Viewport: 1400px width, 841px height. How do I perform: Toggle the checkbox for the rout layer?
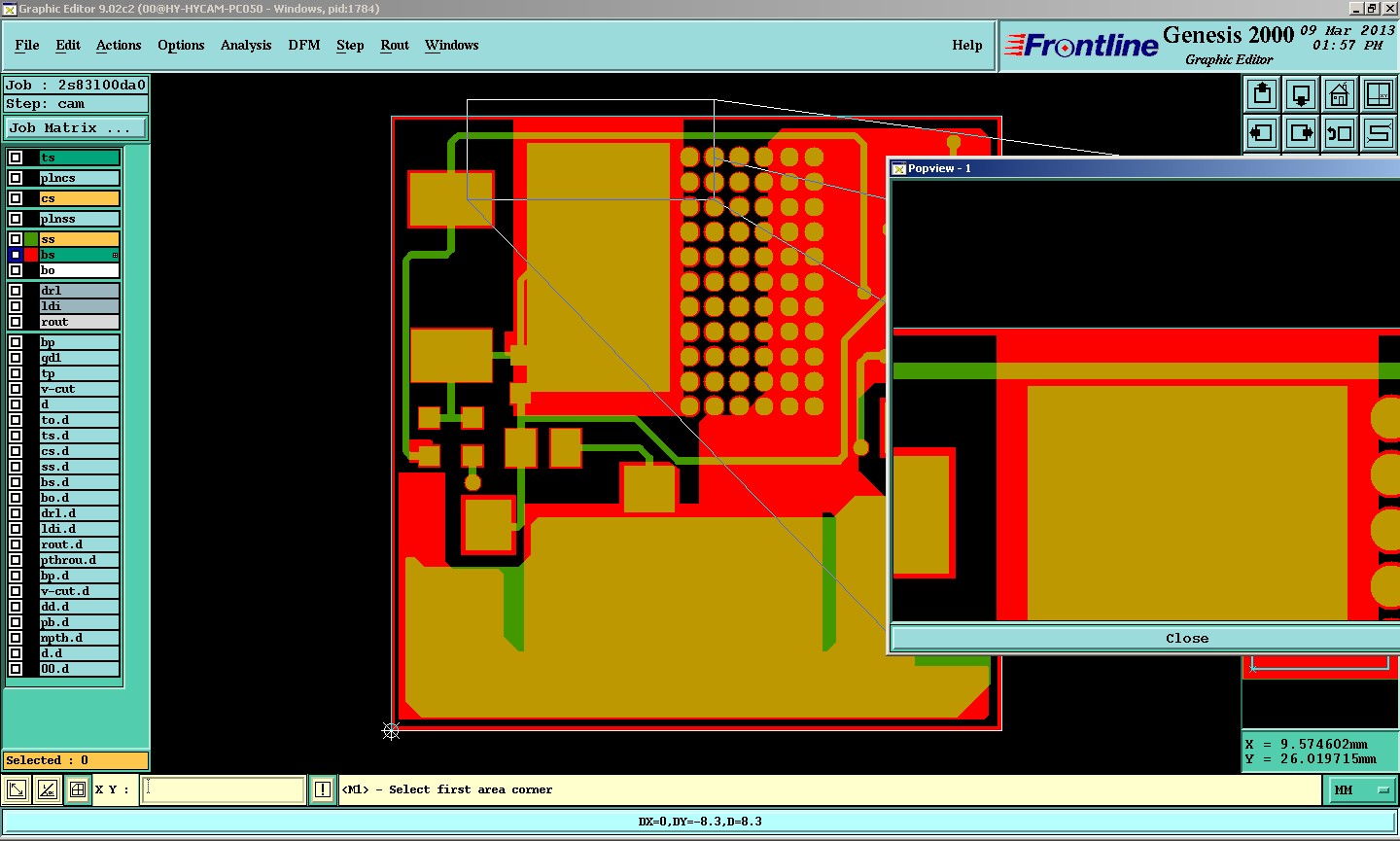[x=16, y=322]
